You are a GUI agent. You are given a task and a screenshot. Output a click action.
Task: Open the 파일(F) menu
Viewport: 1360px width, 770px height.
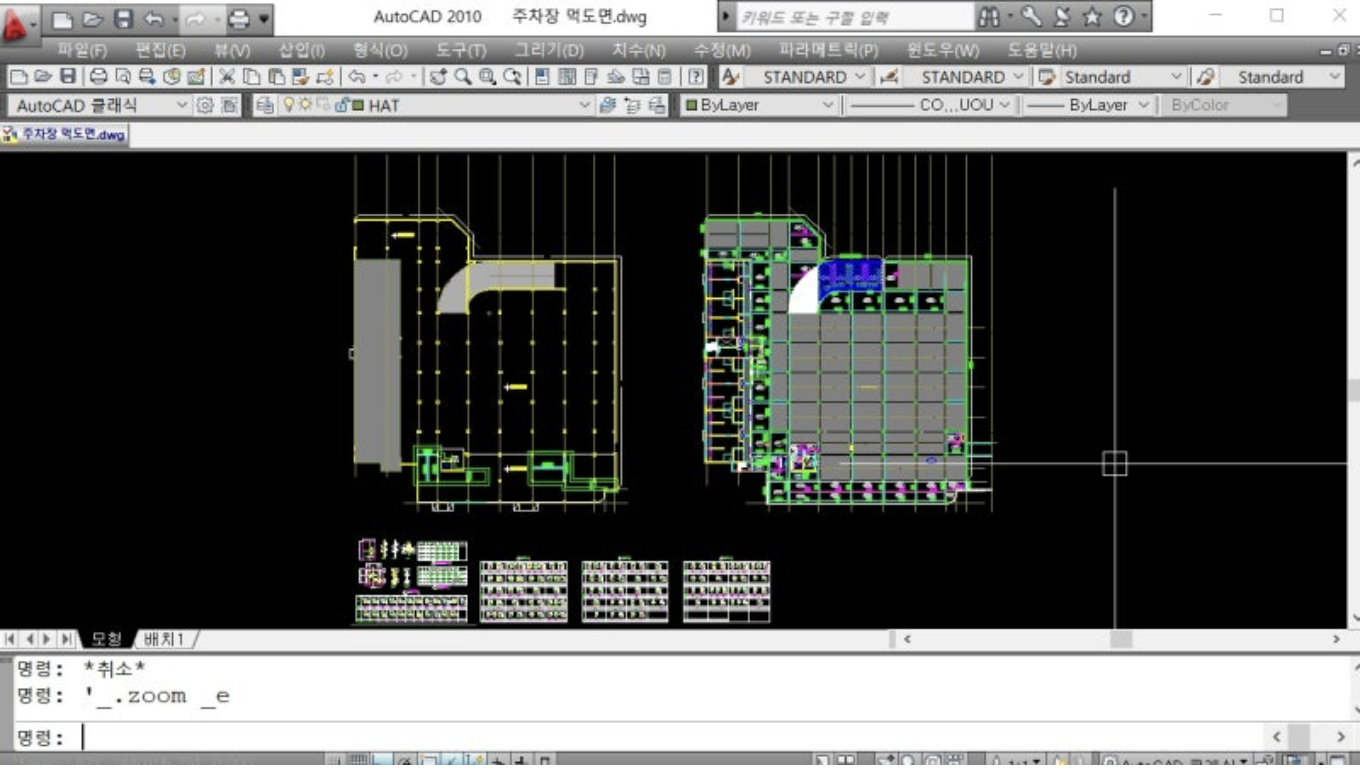82,50
